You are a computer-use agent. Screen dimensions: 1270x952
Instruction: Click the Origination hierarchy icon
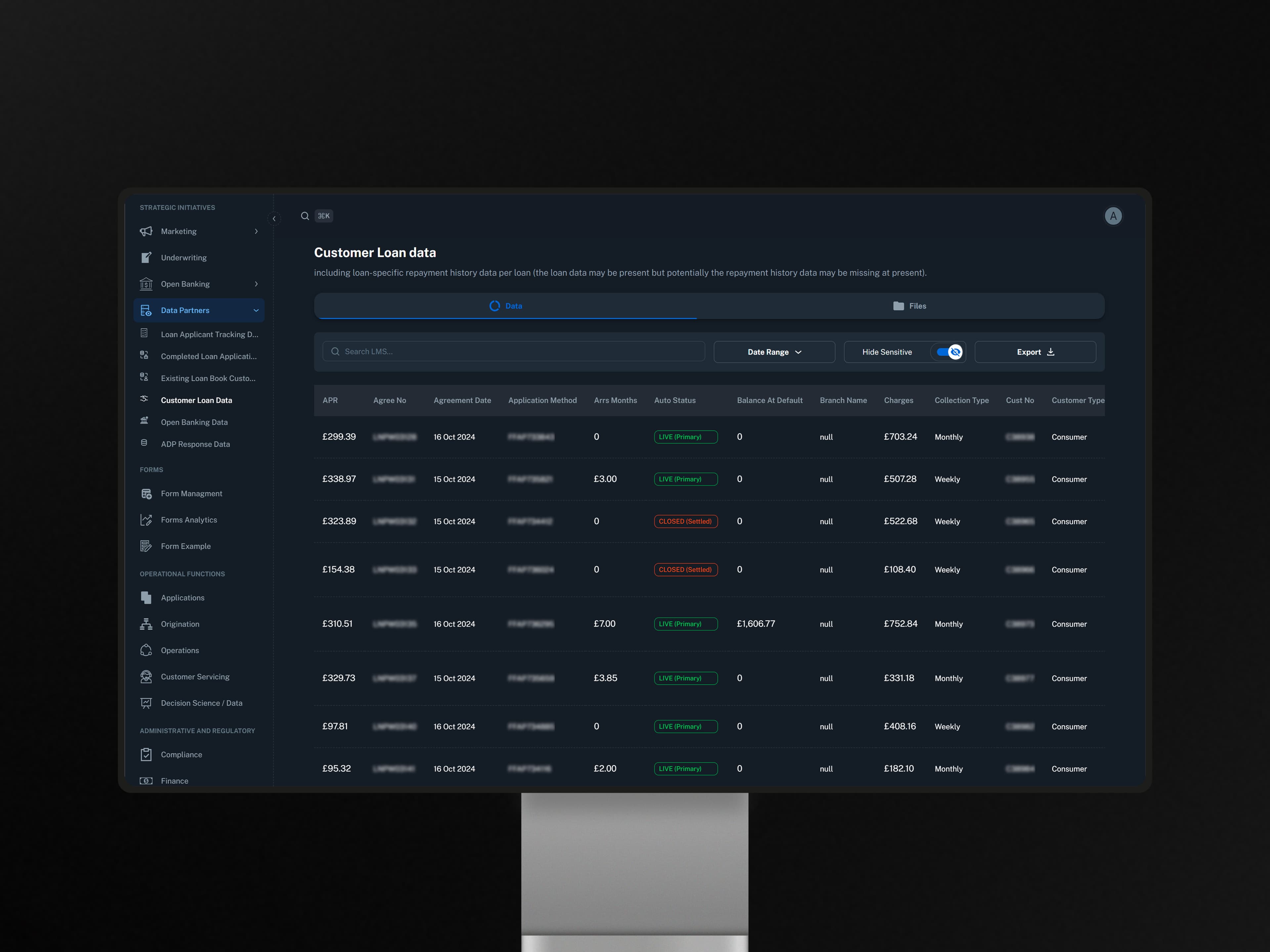click(x=146, y=624)
